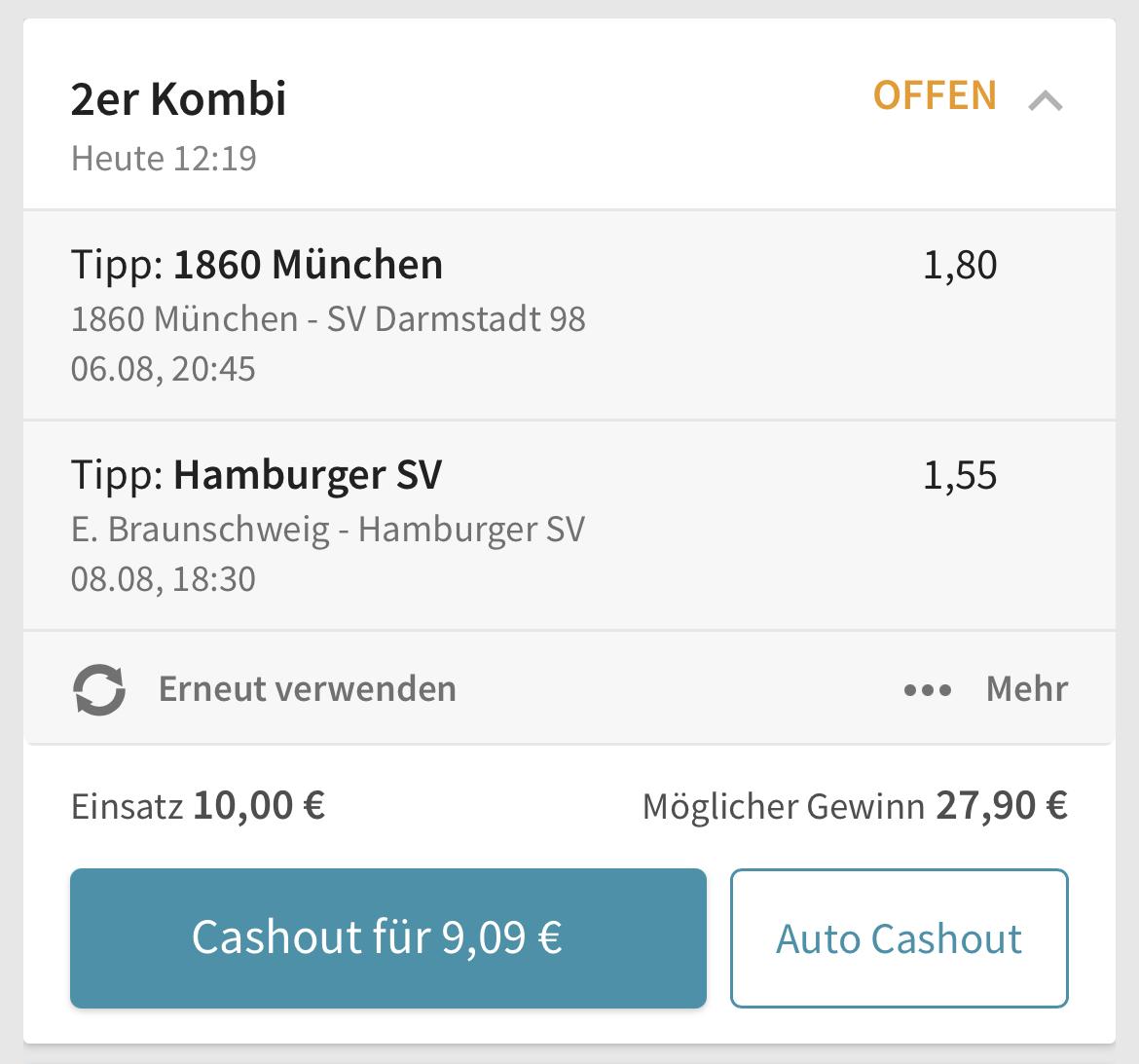Open the three-dots more icon
The image size is (1139, 1064).
(x=928, y=689)
